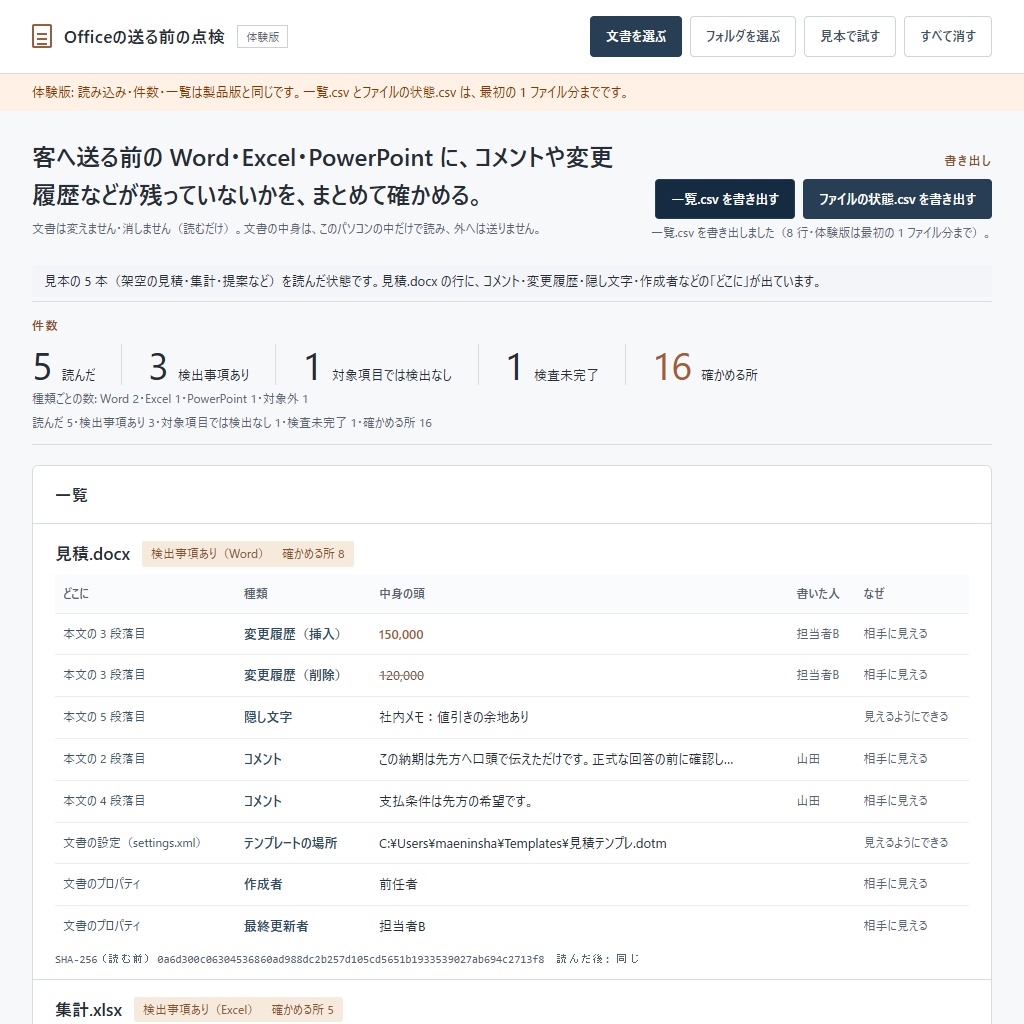Clear everything with すべて消す
The height and width of the screenshot is (1024, 1024).
pyautogui.click(x=948, y=37)
